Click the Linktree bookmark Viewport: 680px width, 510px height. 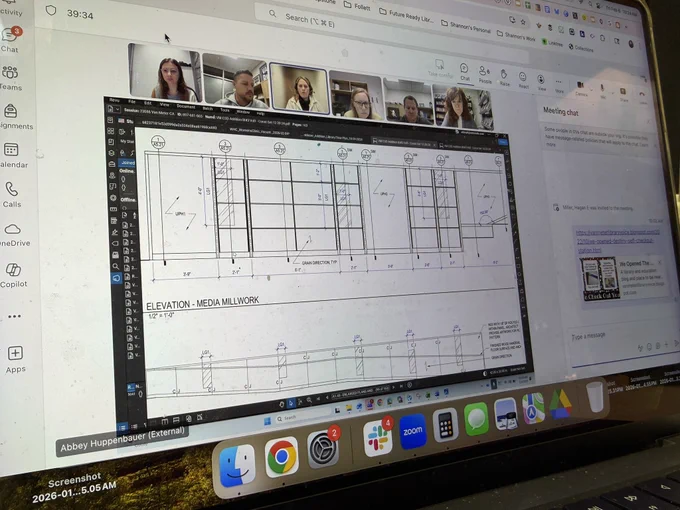pyautogui.click(x=552, y=43)
